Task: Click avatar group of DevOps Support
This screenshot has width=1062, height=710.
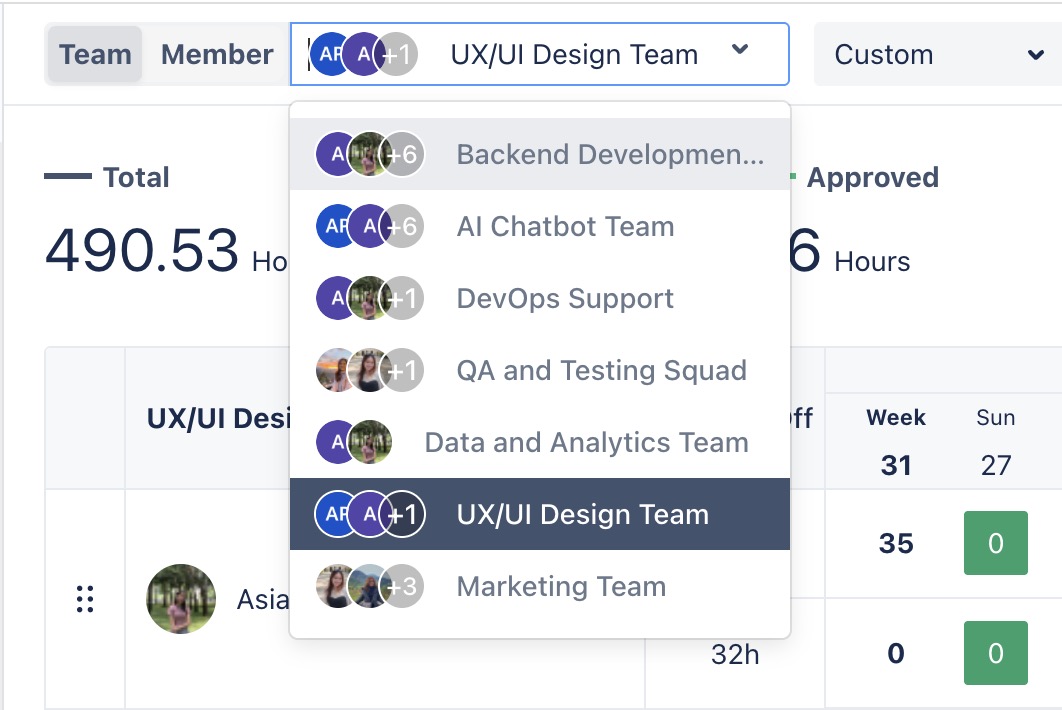Action: point(370,299)
